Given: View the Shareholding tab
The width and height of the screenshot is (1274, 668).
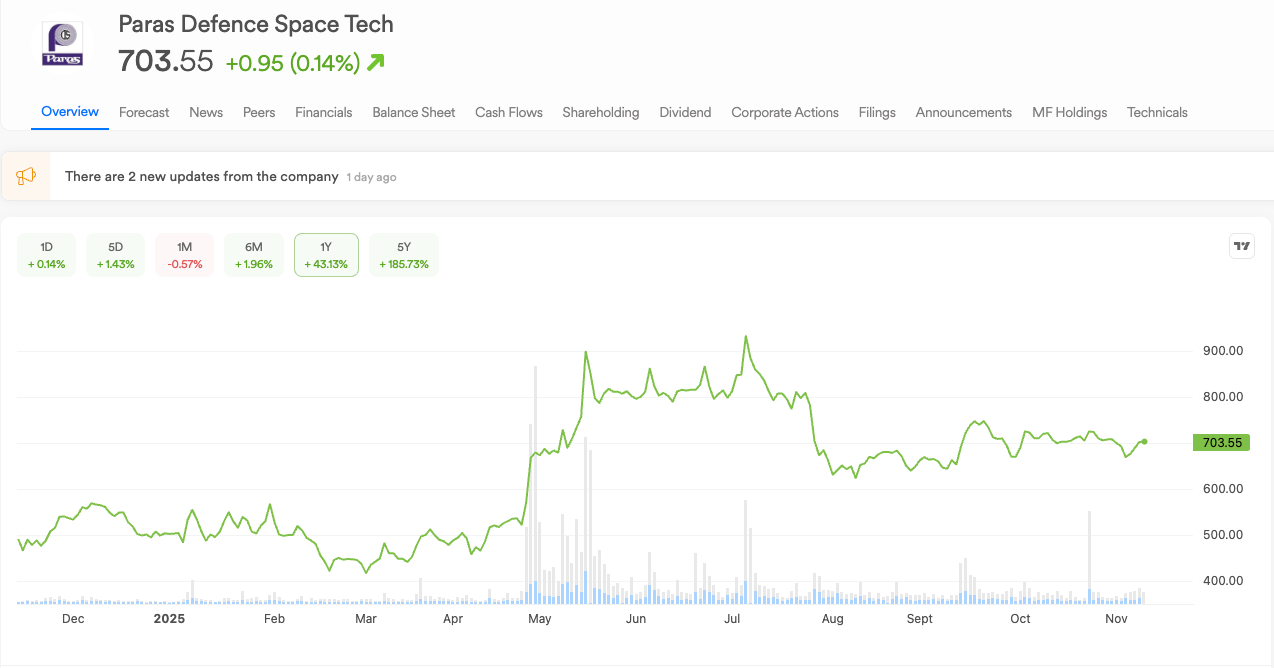Looking at the screenshot, I should pyautogui.click(x=601, y=112).
